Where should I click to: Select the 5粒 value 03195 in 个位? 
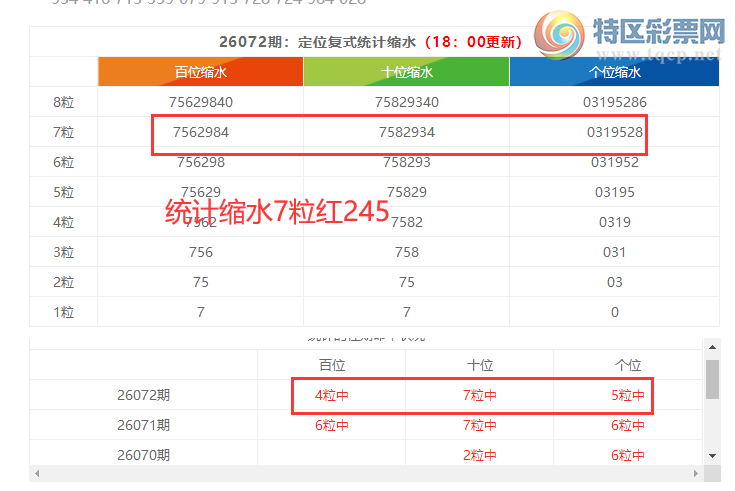[614, 192]
